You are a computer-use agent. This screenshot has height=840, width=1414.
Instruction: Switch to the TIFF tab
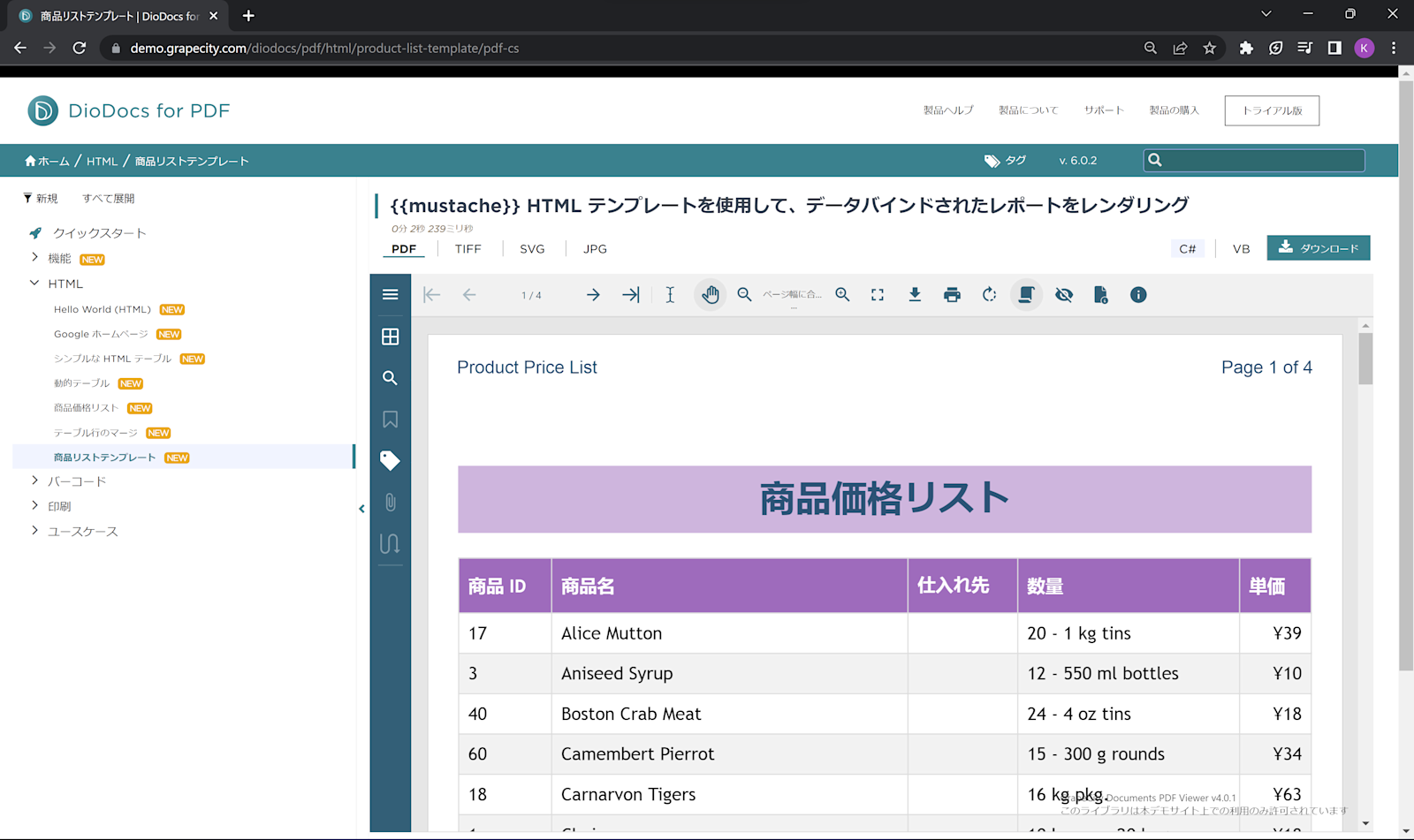coord(468,249)
